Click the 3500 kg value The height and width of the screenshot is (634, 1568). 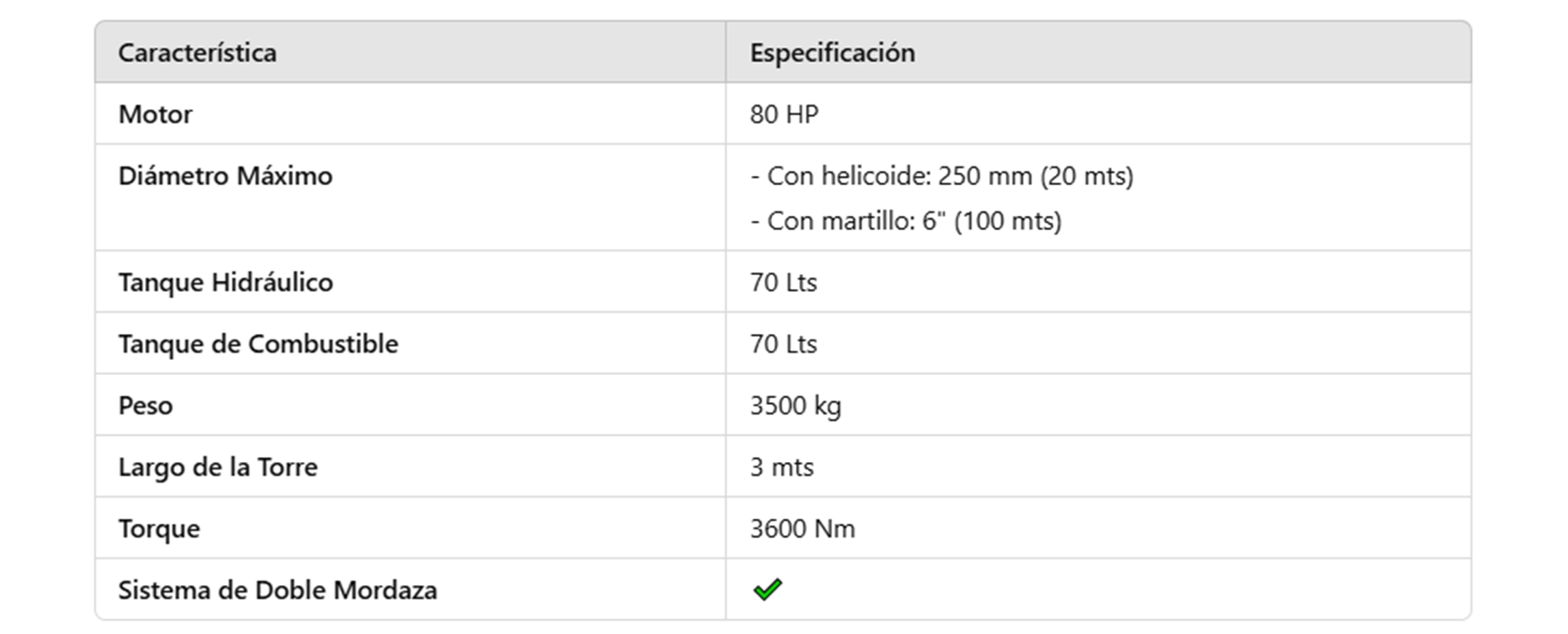pyautogui.click(x=796, y=406)
